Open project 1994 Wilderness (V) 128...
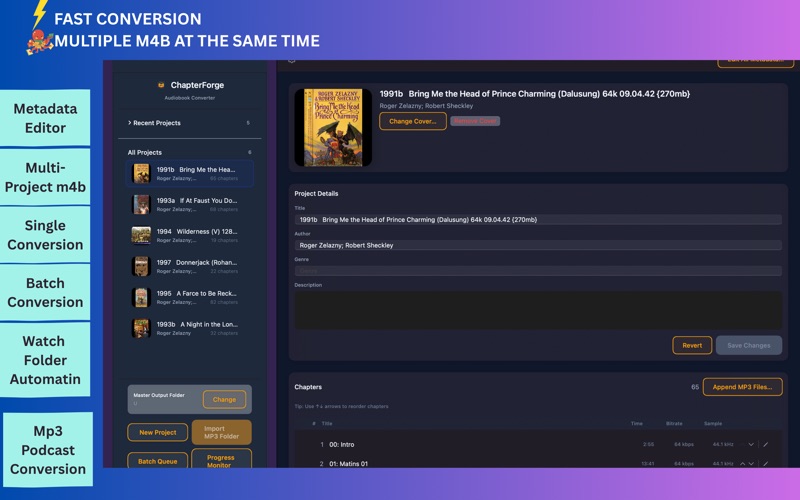Viewport: 800px width, 500px height. coord(189,235)
